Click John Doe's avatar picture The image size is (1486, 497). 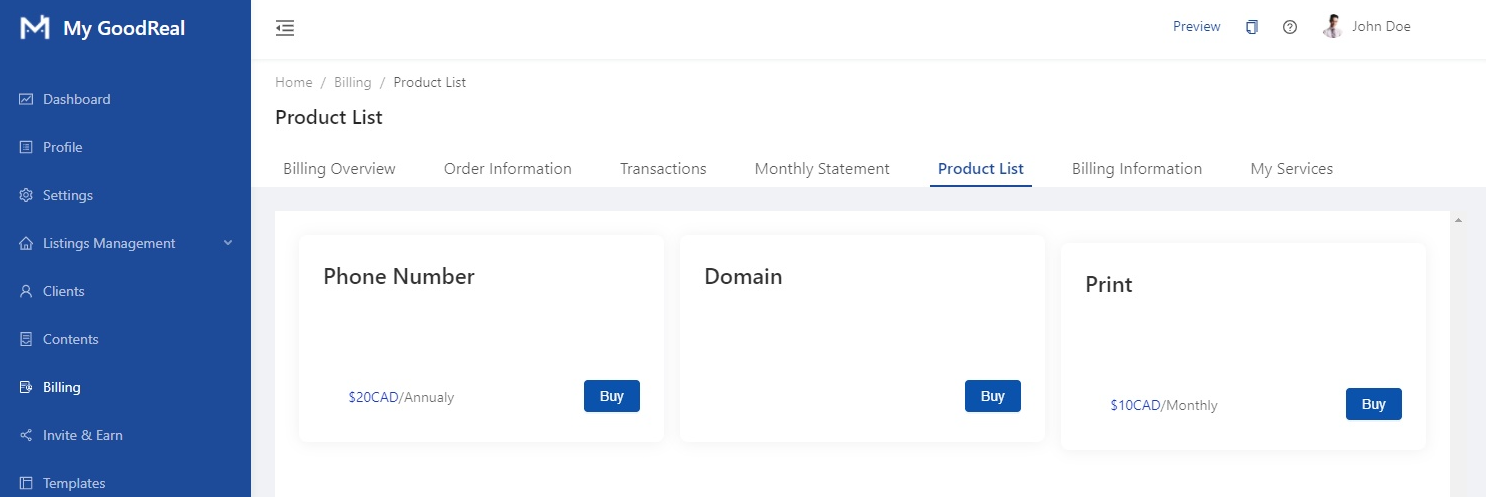(x=1332, y=27)
